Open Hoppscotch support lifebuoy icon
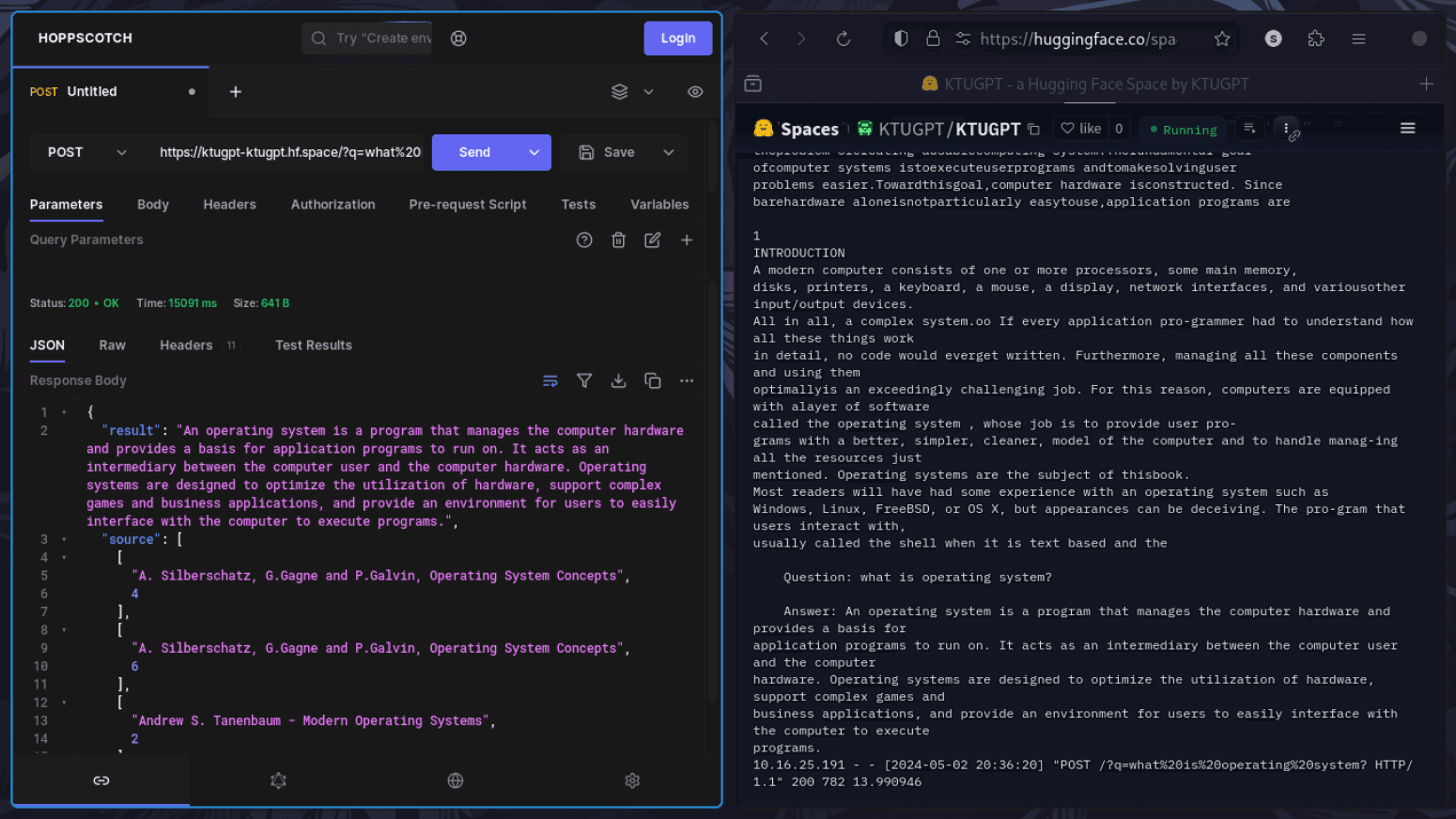 [x=458, y=39]
